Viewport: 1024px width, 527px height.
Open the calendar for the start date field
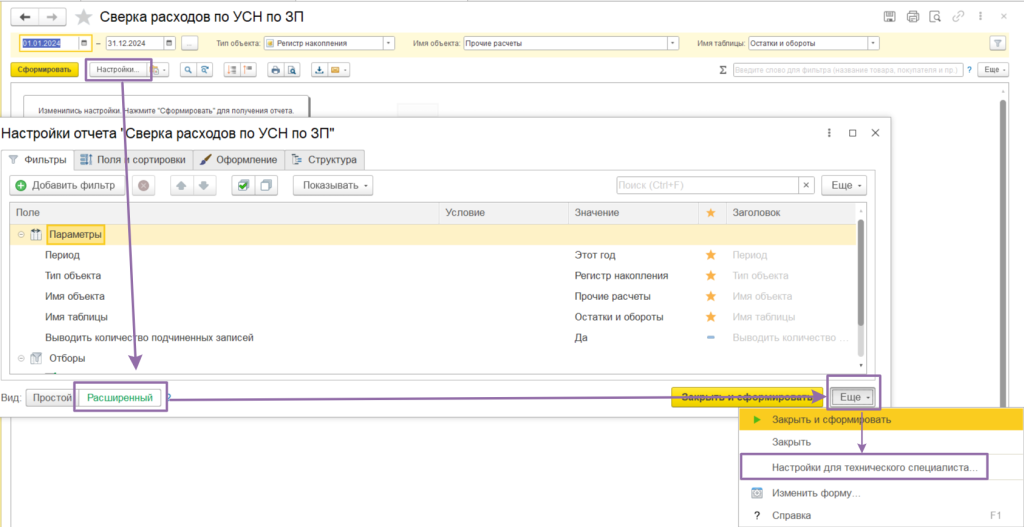click(85, 43)
